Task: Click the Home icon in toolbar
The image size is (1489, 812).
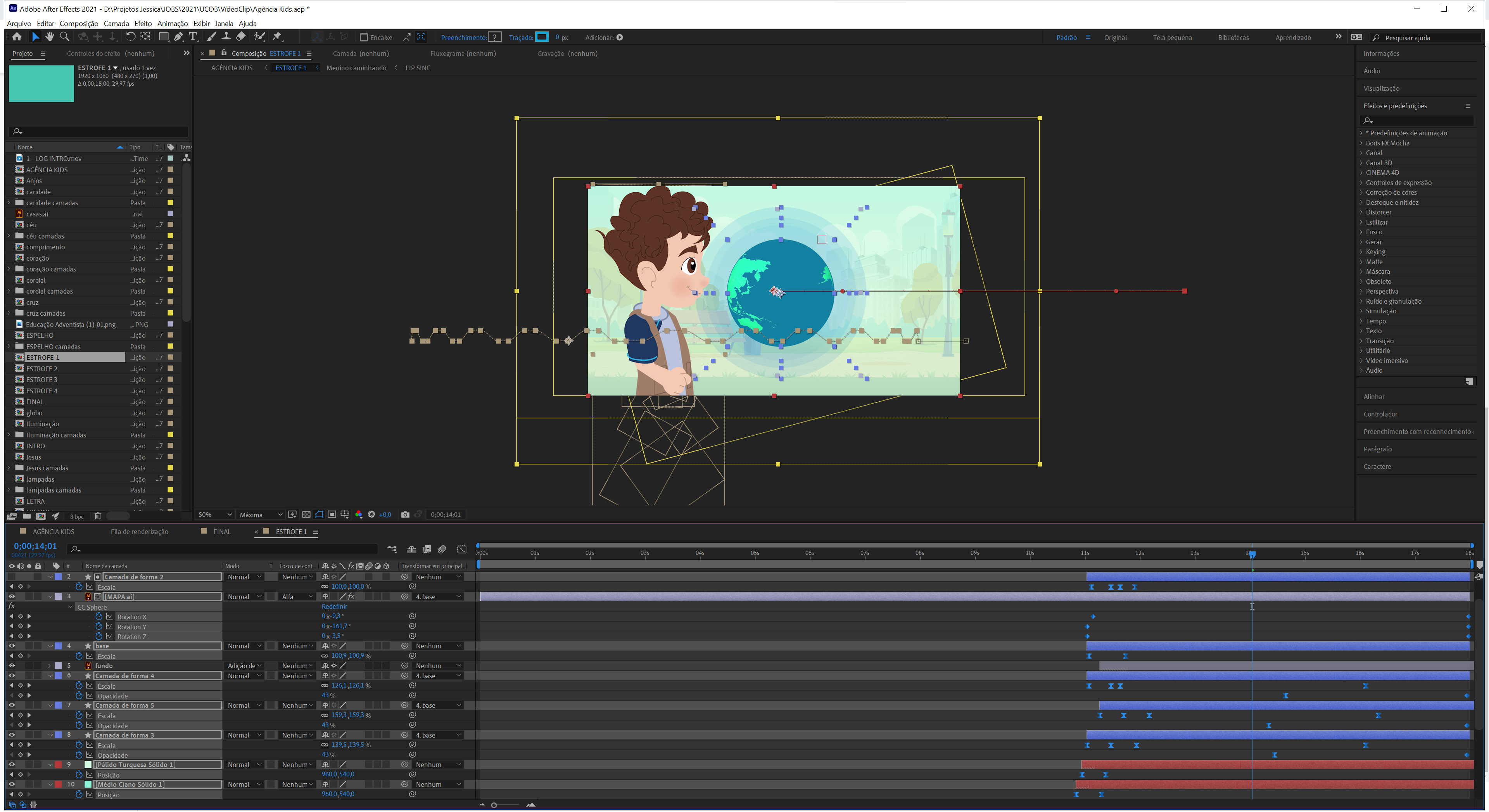Action: pos(17,37)
